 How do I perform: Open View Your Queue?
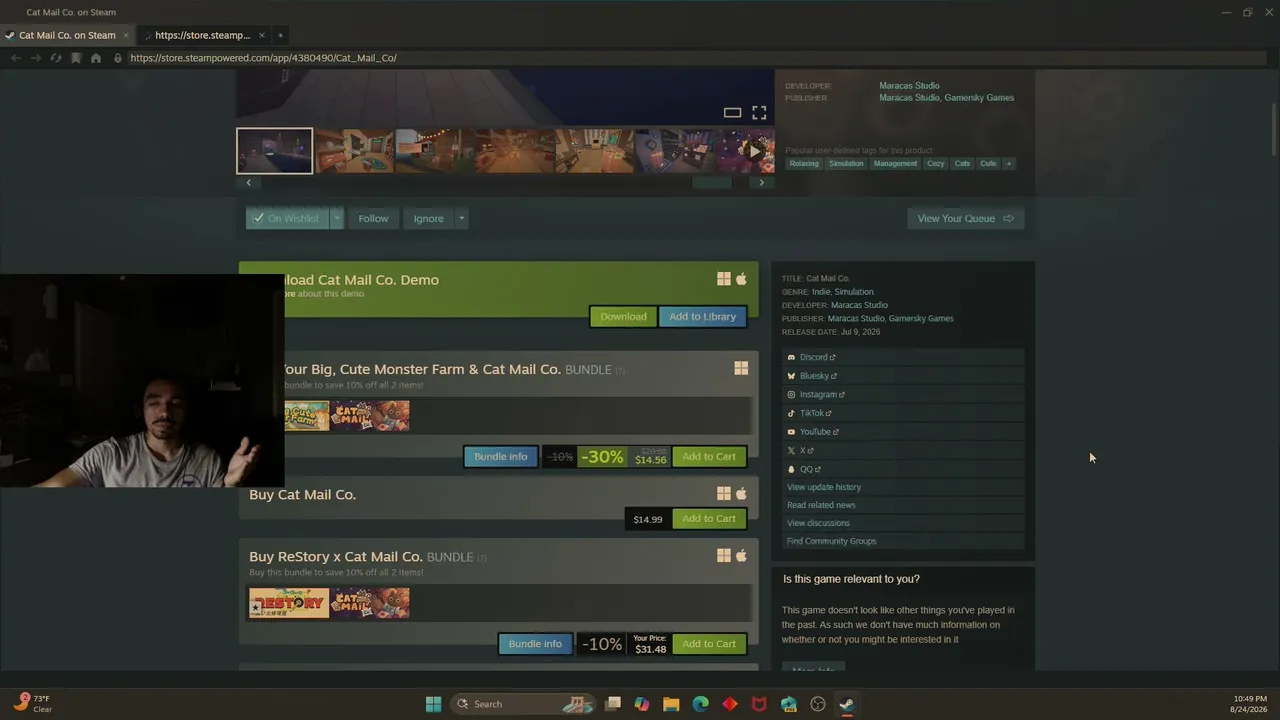(x=965, y=218)
